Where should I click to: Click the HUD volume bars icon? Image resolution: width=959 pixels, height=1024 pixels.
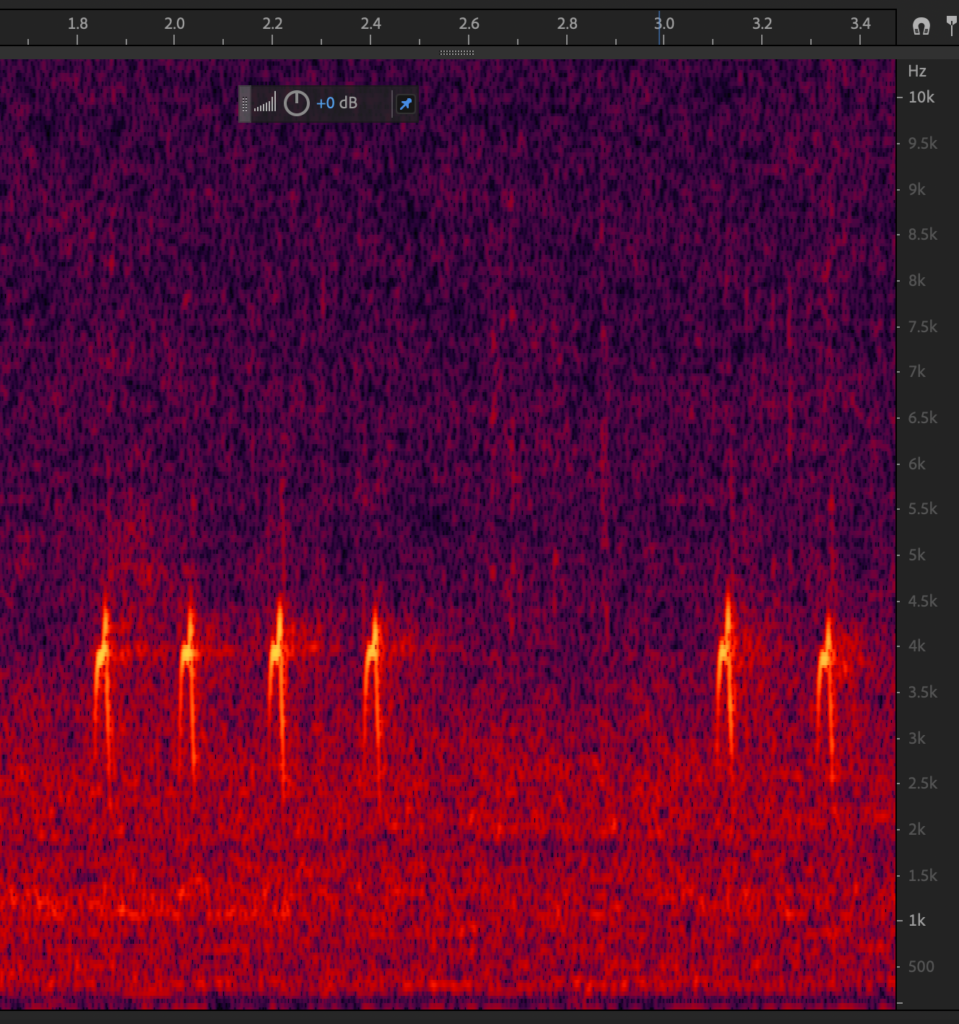(x=265, y=103)
